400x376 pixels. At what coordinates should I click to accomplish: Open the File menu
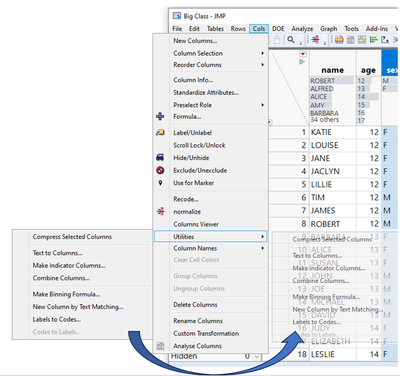tap(177, 29)
